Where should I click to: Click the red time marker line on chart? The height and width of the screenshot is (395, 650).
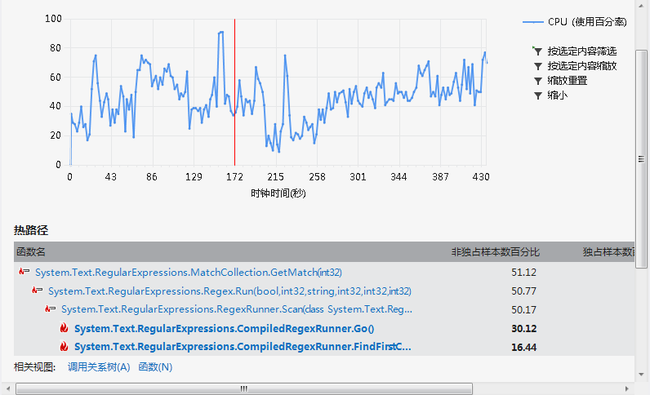coord(234,92)
